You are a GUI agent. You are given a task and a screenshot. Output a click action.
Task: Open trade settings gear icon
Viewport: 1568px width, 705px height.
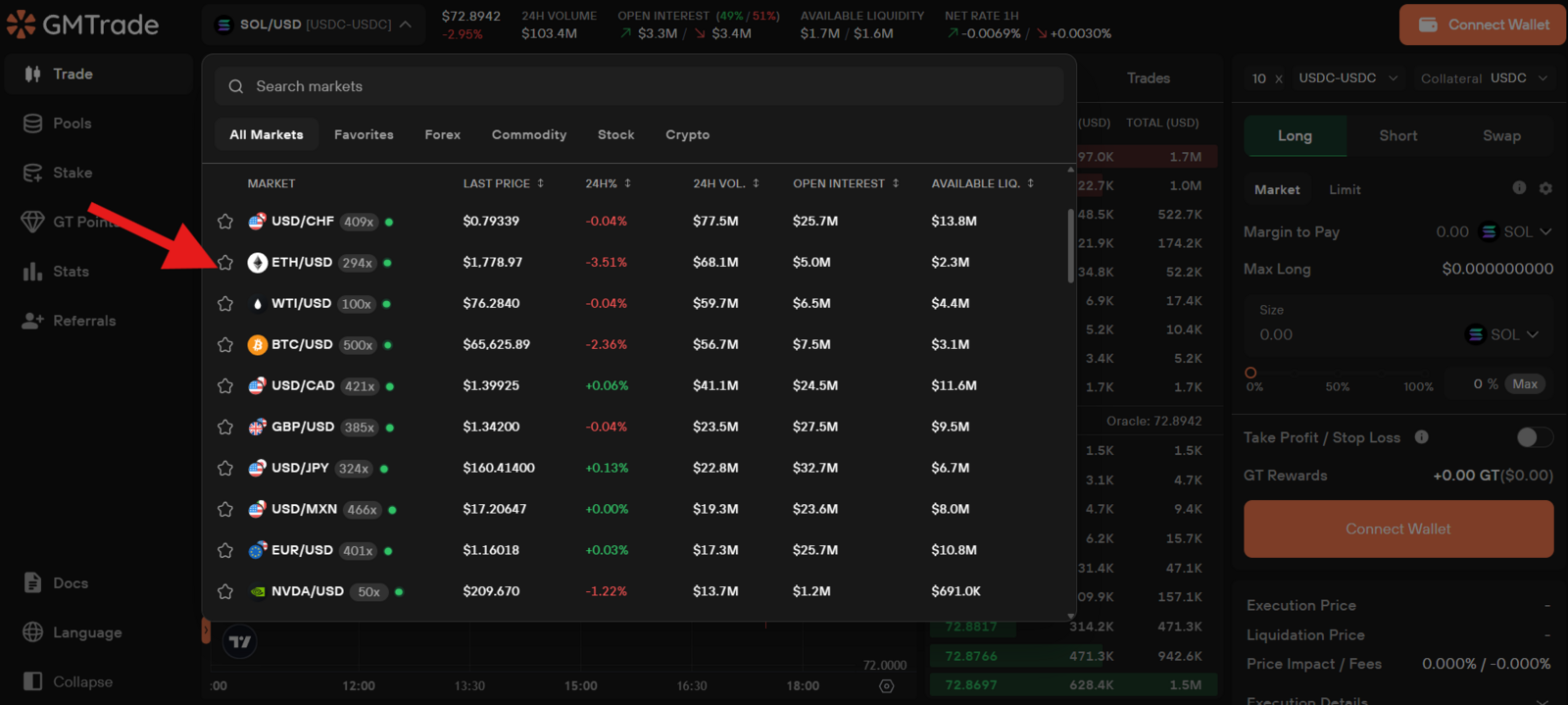(1545, 188)
